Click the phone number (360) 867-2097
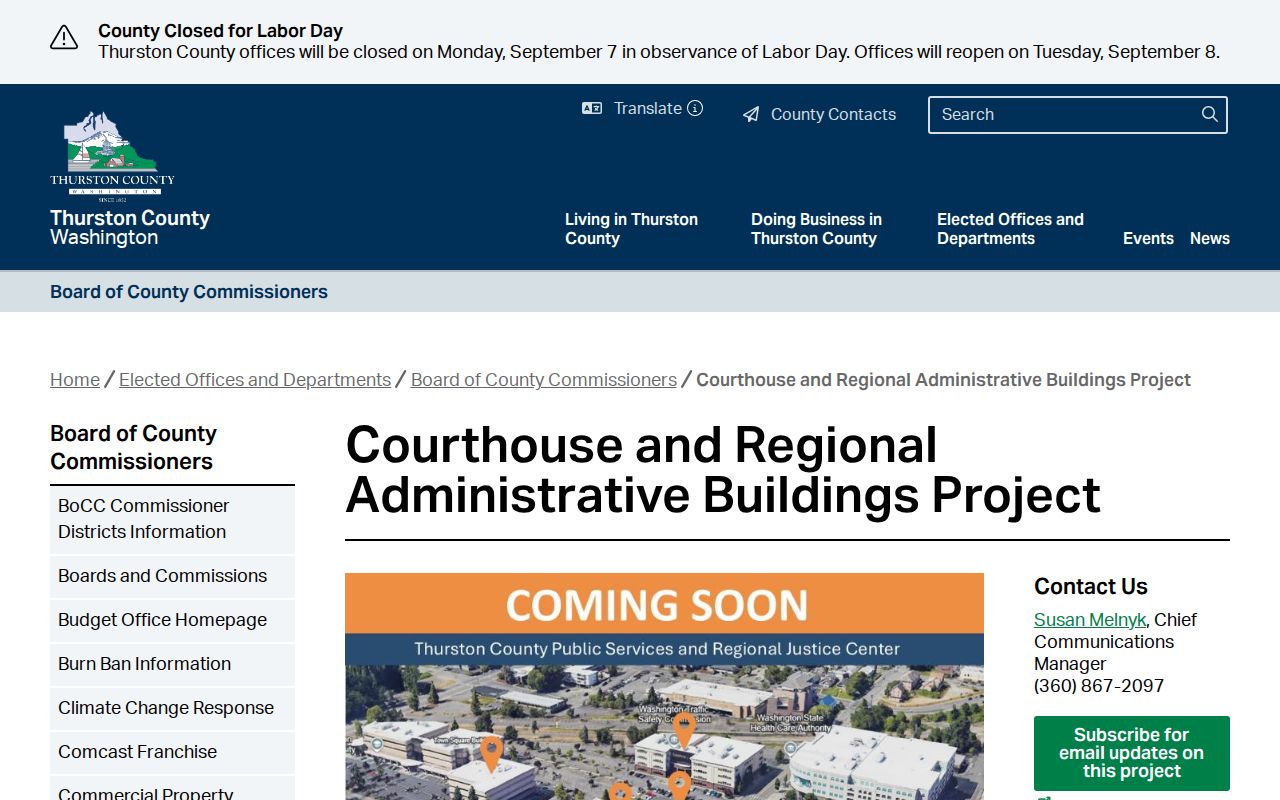Screen dimensions: 1280x800 click(1099, 686)
